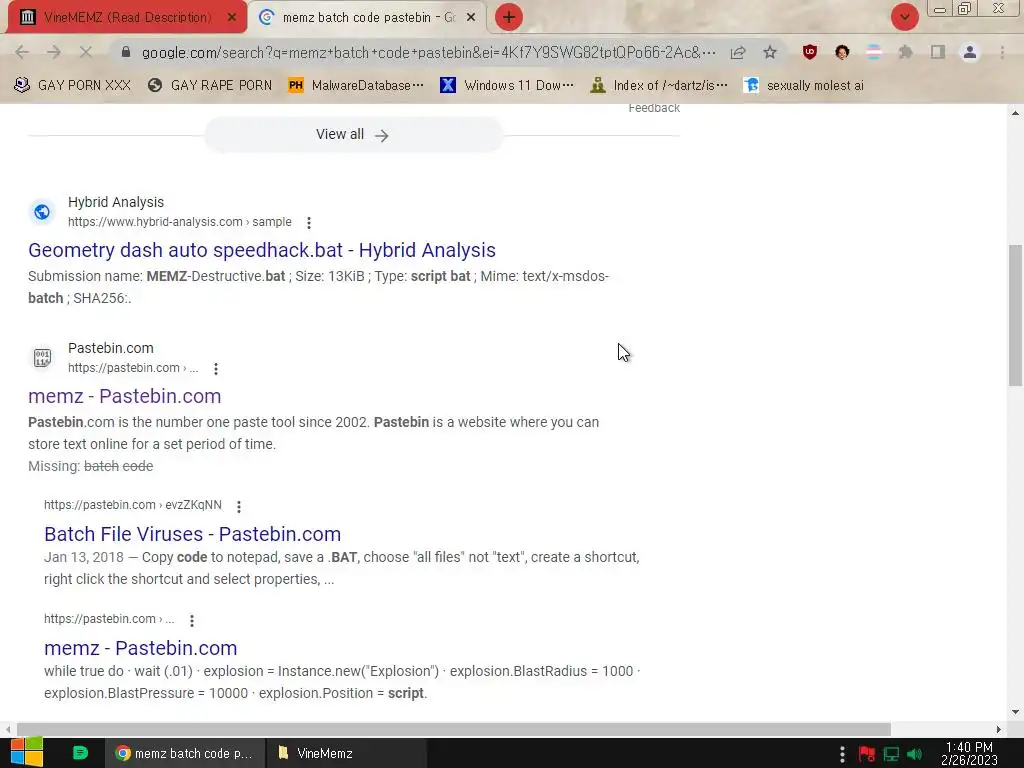
Task: Click the round avatar extension icon
Action: coord(842,52)
